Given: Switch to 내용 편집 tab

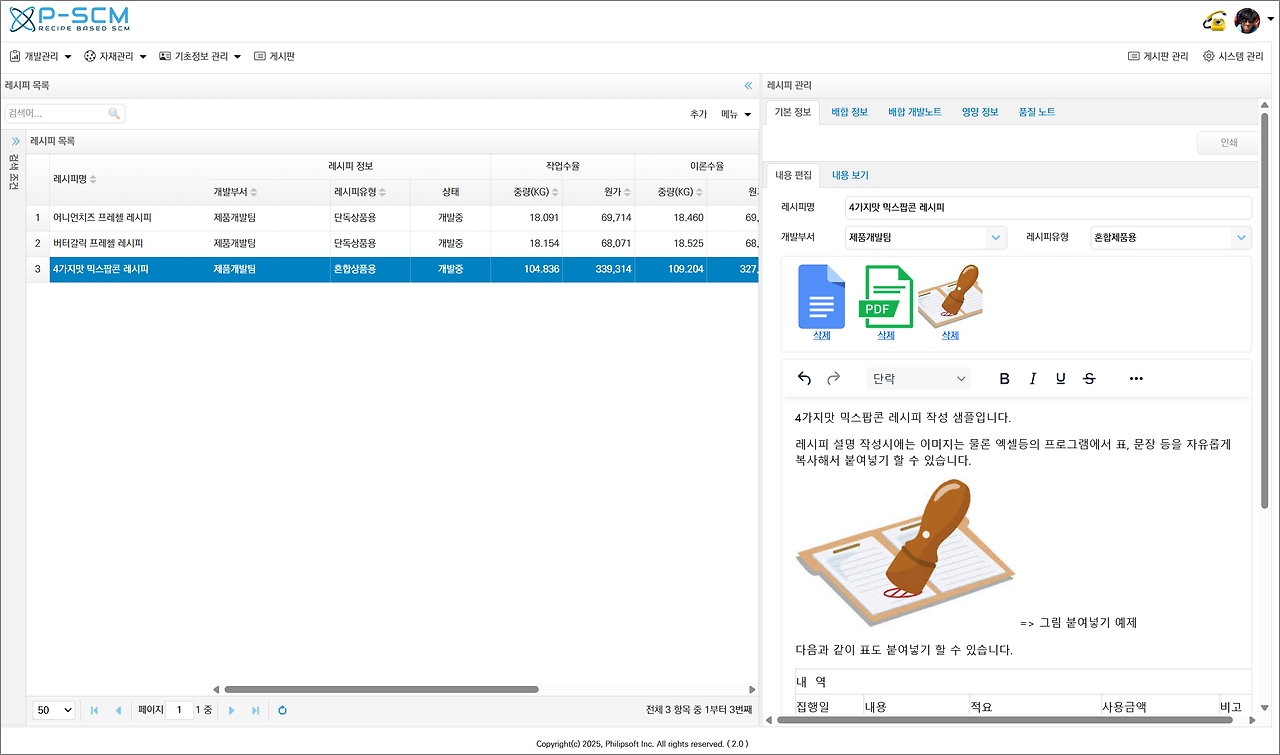Looking at the screenshot, I should click(x=793, y=175).
